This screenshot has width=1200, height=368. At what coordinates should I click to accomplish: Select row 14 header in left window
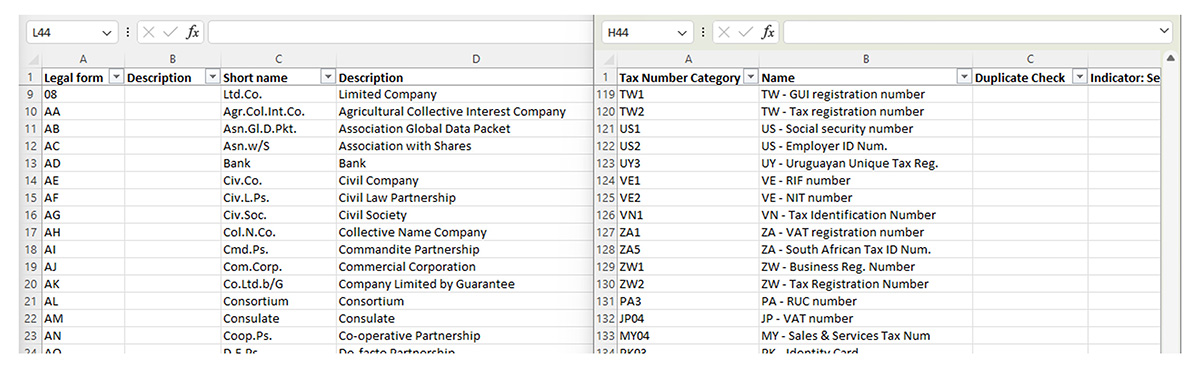click(x=31, y=181)
